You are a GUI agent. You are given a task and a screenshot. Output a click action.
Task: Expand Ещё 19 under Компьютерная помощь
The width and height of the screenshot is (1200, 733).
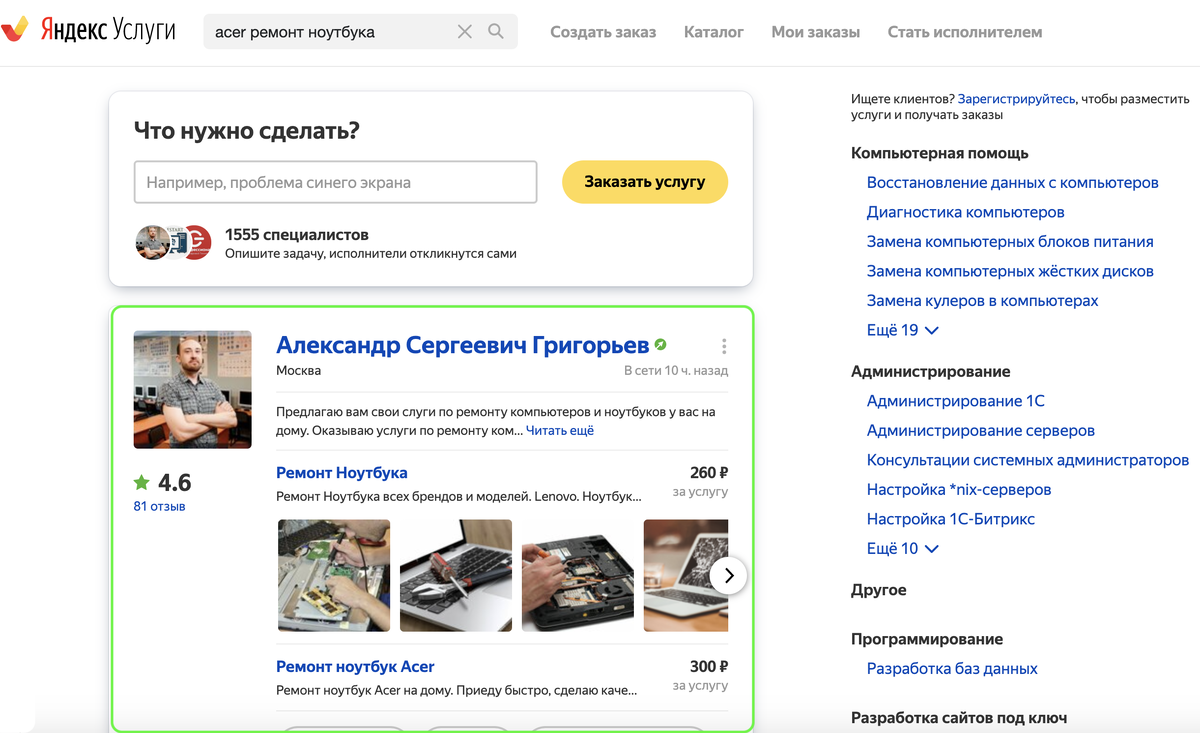[903, 330]
